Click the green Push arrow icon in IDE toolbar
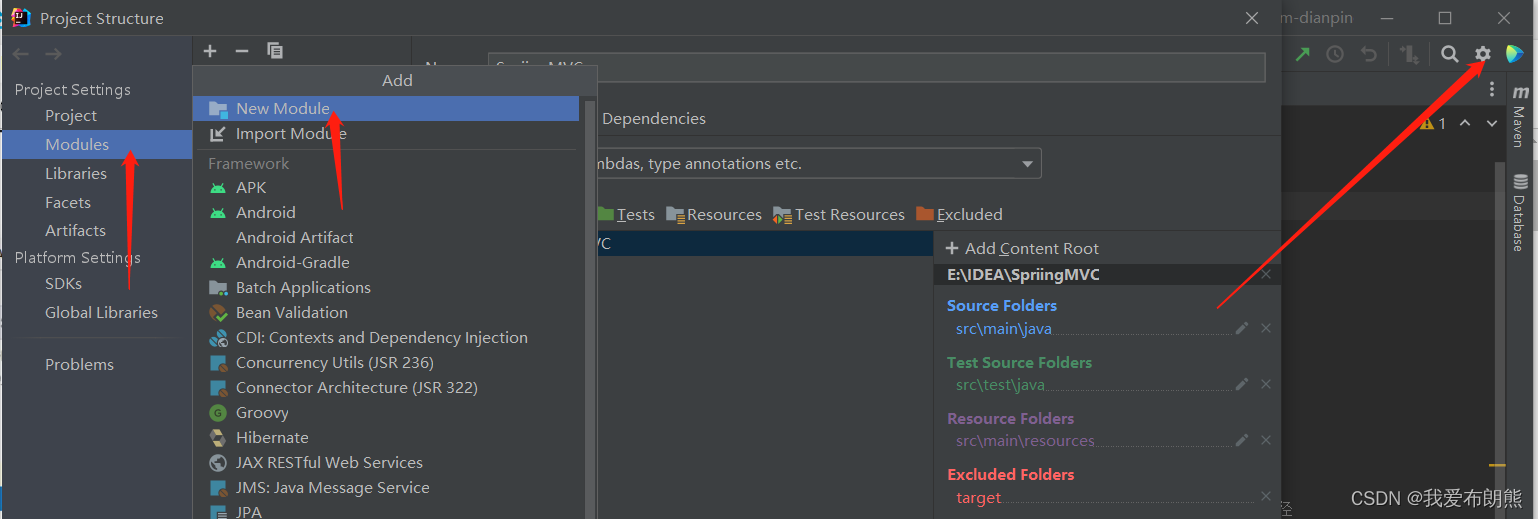The width and height of the screenshot is (1538, 519). tap(1302, 55)
